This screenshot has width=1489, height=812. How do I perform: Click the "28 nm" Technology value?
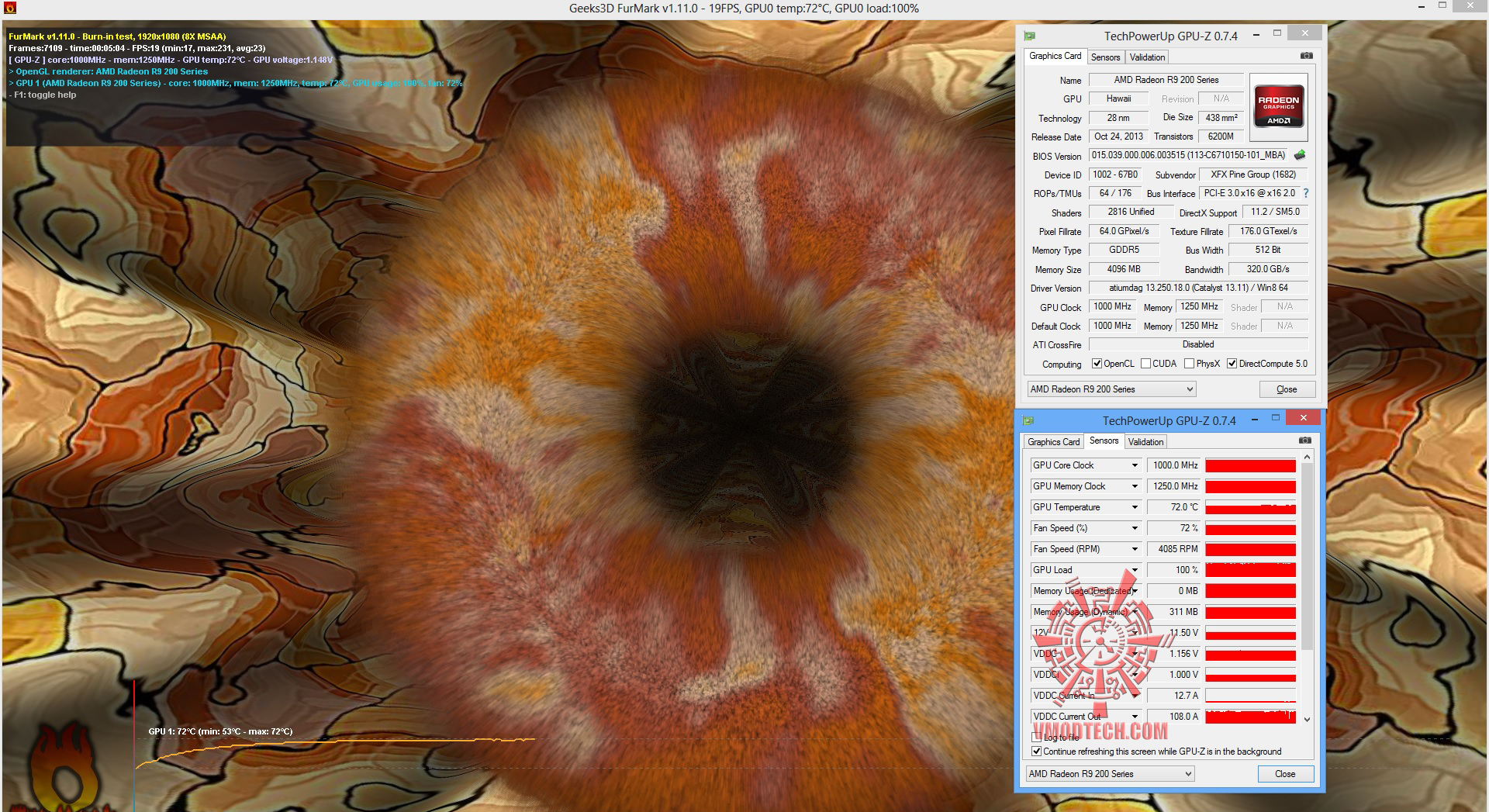click(1118, 118)
